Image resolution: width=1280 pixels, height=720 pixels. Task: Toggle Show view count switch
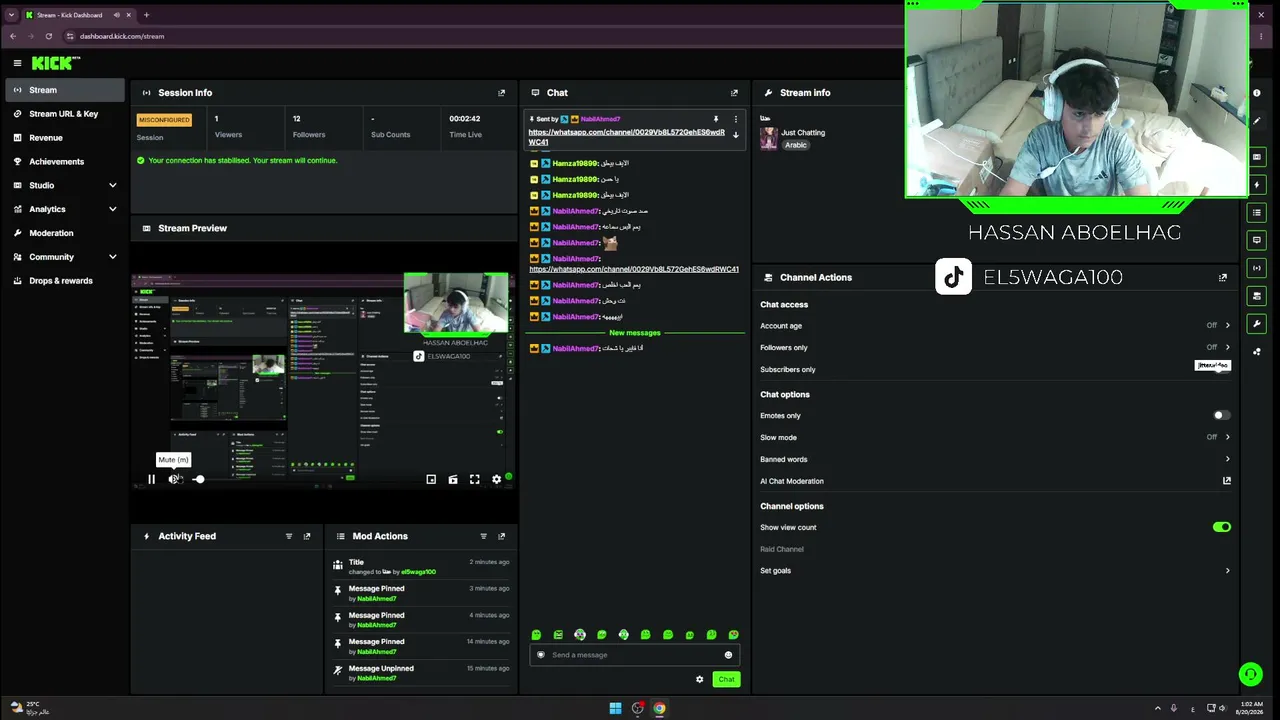1222,527
